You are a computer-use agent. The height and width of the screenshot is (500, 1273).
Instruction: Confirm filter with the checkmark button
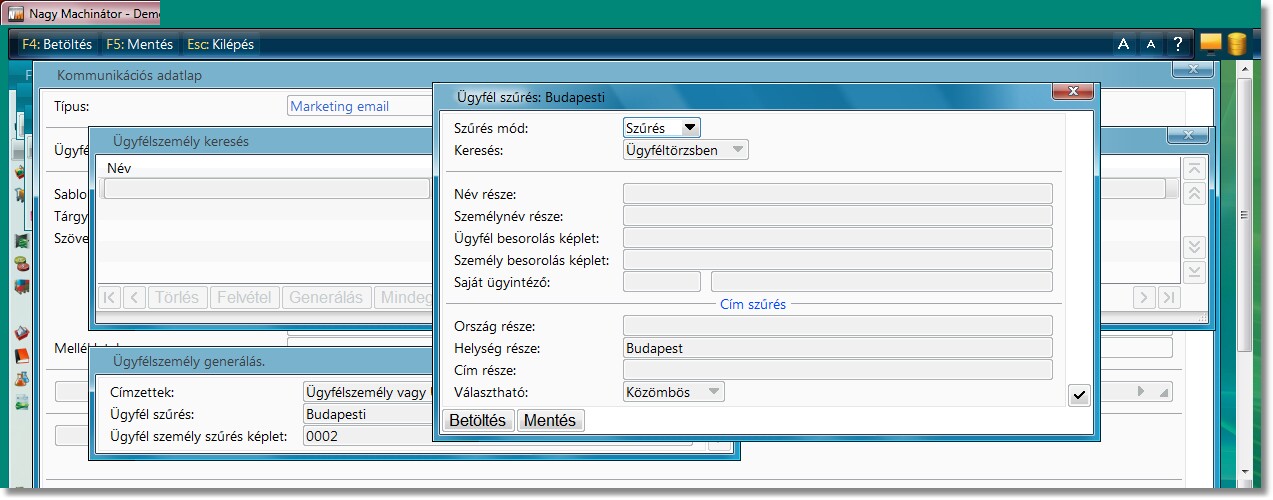click(1079, 395)
